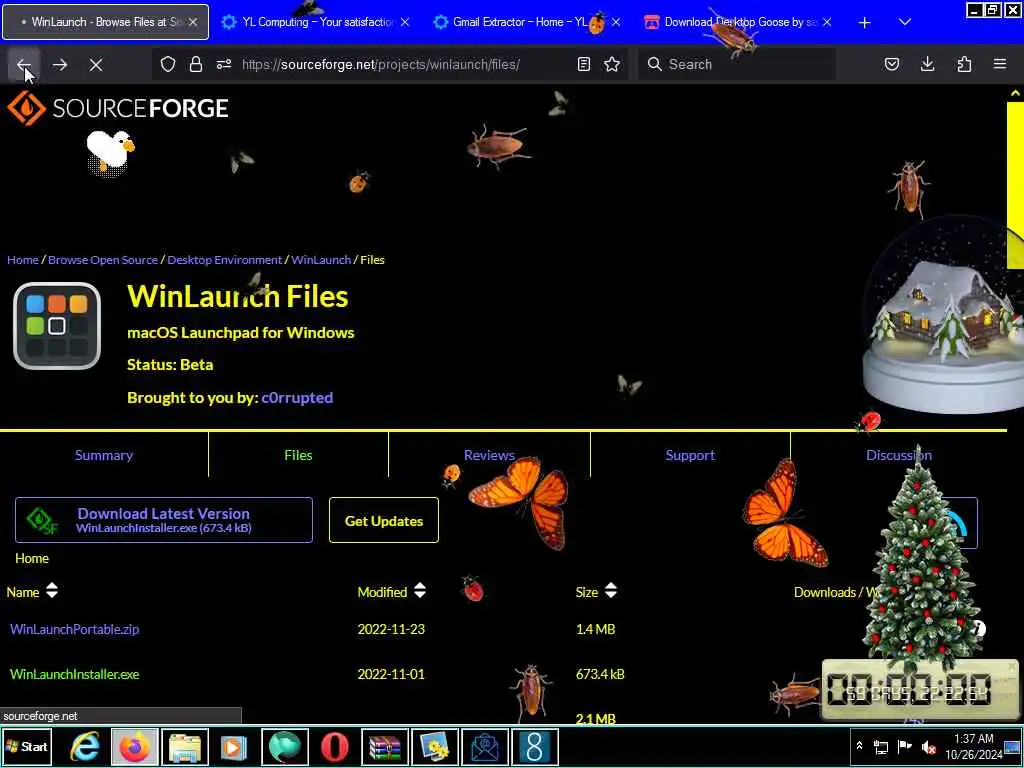Close the WinLaunch browser tab

click(x=193, y=22)
